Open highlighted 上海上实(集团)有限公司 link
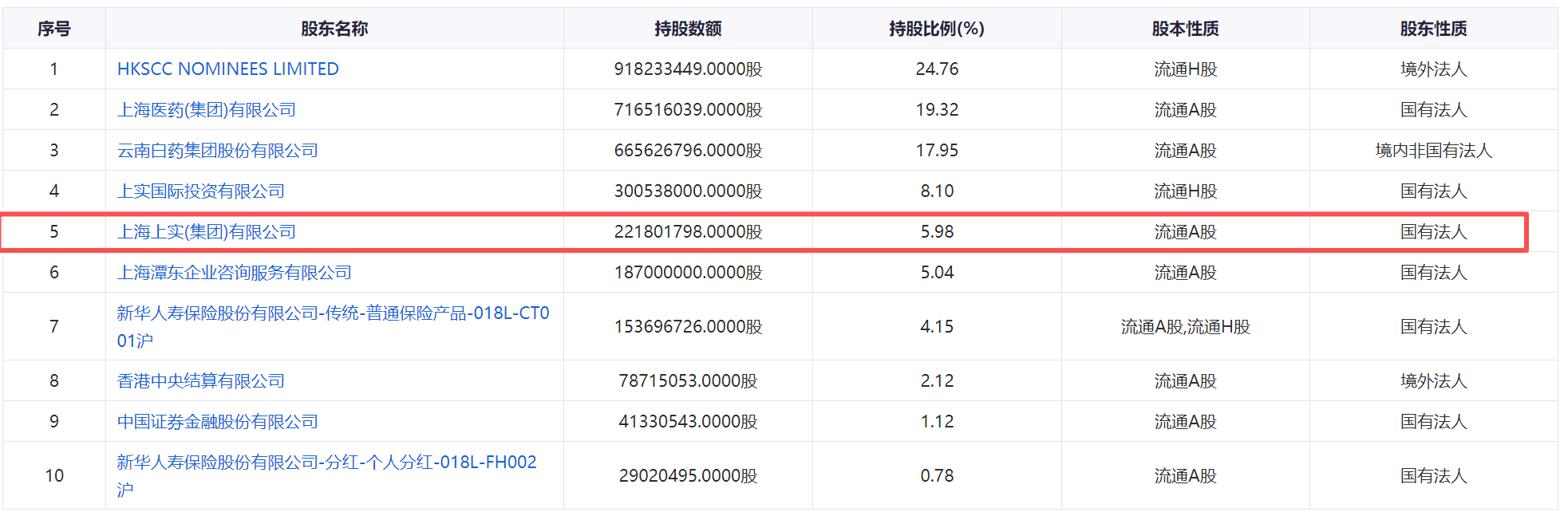This screenshot has height=512, width=1568. [206, 232]
